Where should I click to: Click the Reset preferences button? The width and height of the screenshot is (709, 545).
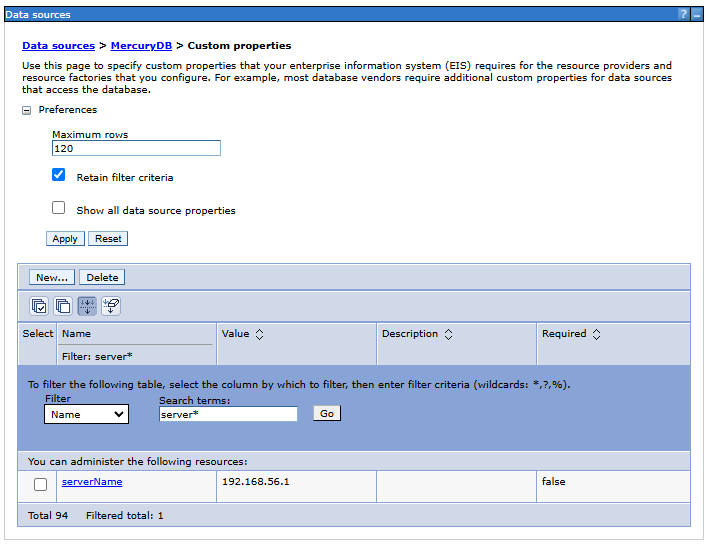click(108, 238)
